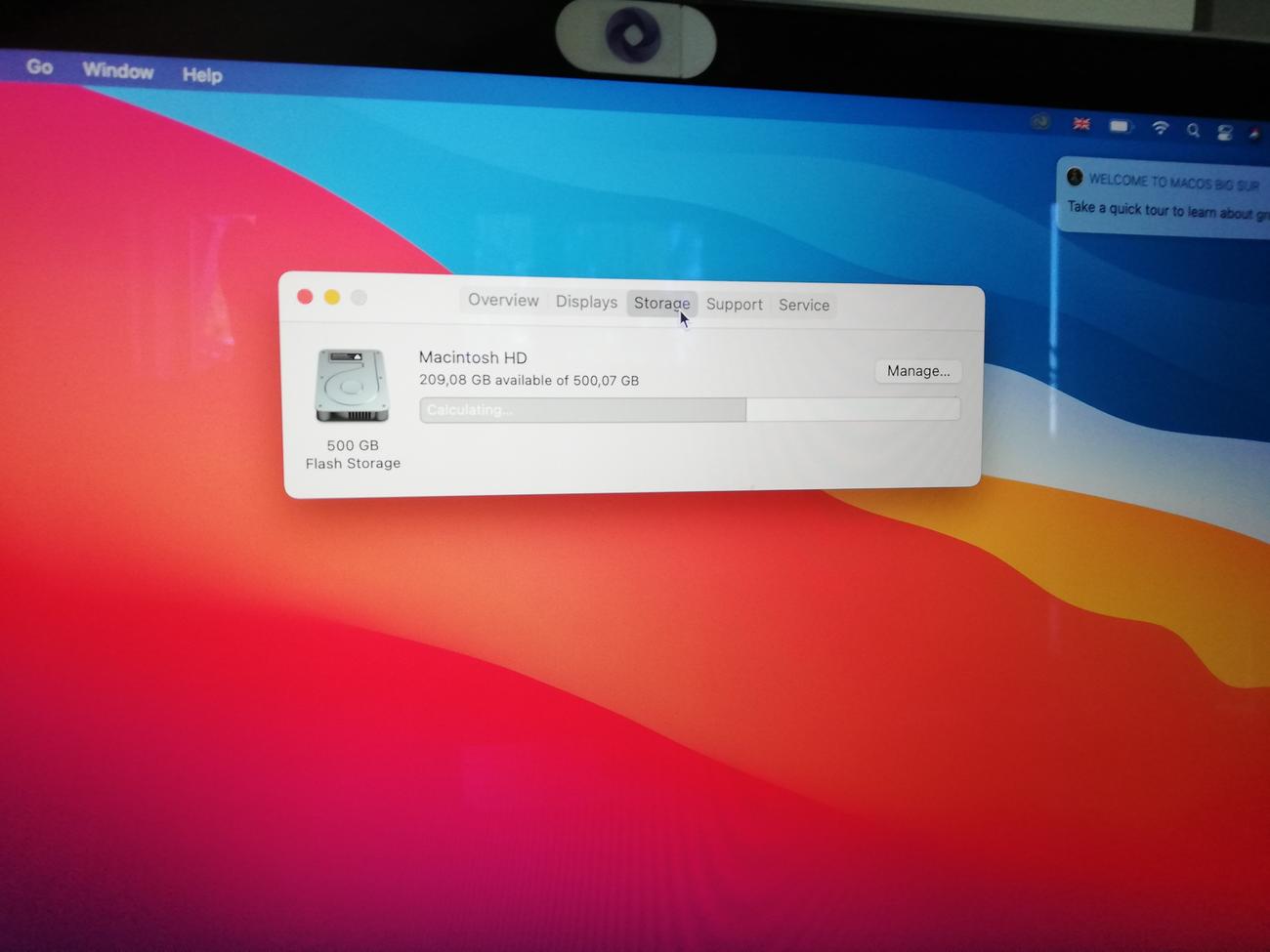Image resolution: width=1270 pixels, height=952 pixels.
Task: Open the Wi-Fi menu icon
Action: pos(1161,128)
